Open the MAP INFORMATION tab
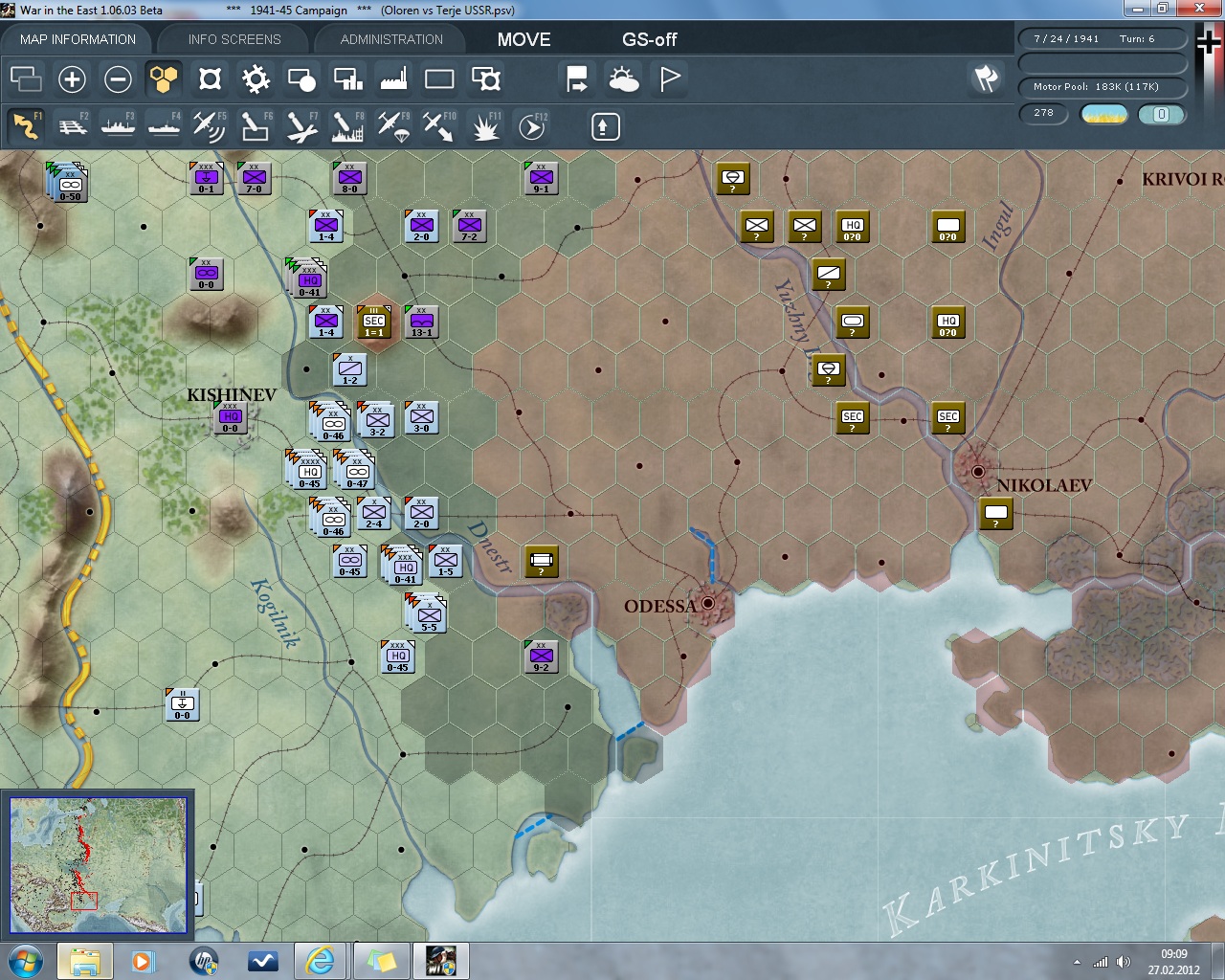 (x=78, y=39)
